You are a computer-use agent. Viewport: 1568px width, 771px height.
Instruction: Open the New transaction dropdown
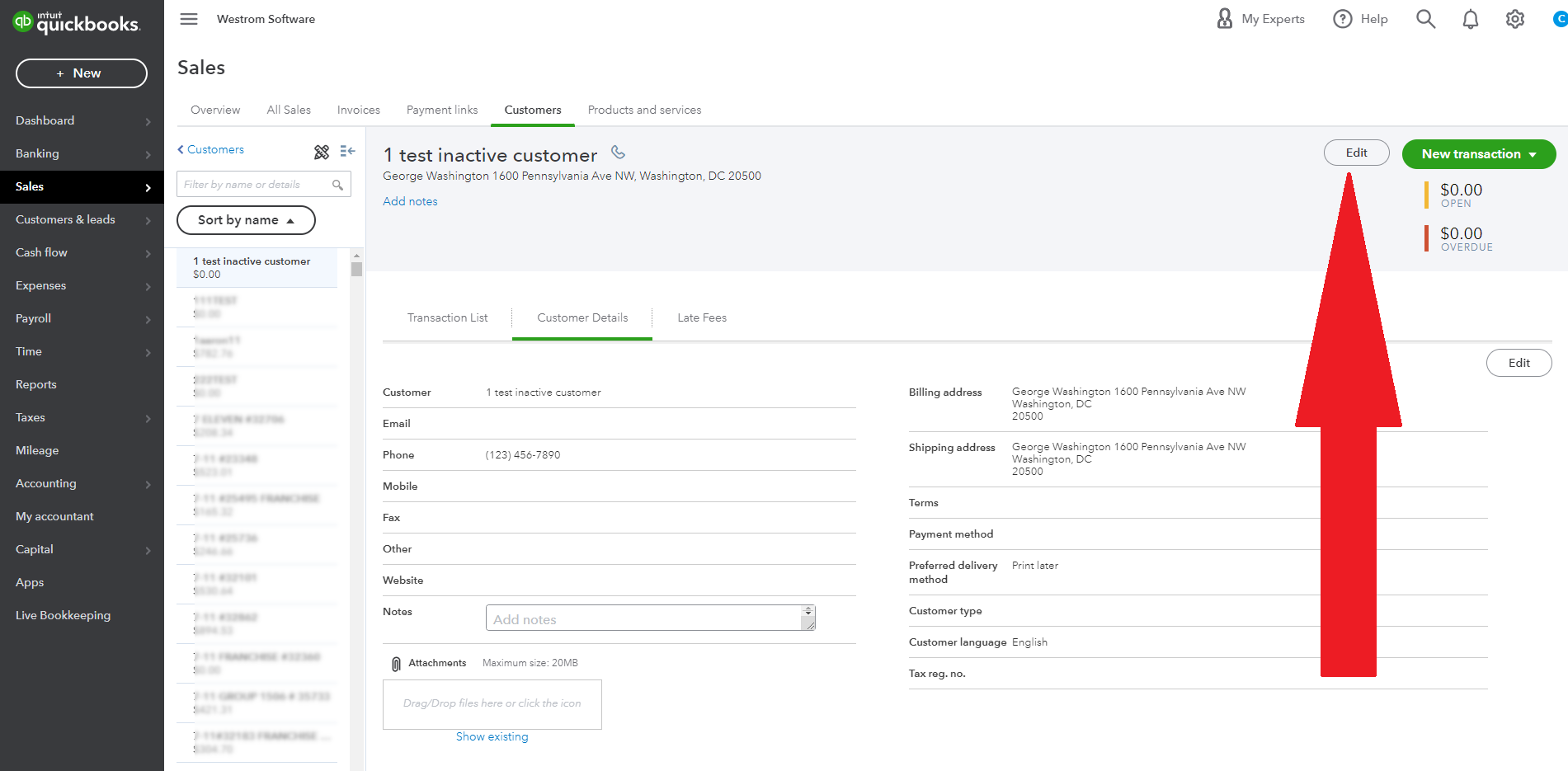pyautogui.click(x=1478, y=154)
